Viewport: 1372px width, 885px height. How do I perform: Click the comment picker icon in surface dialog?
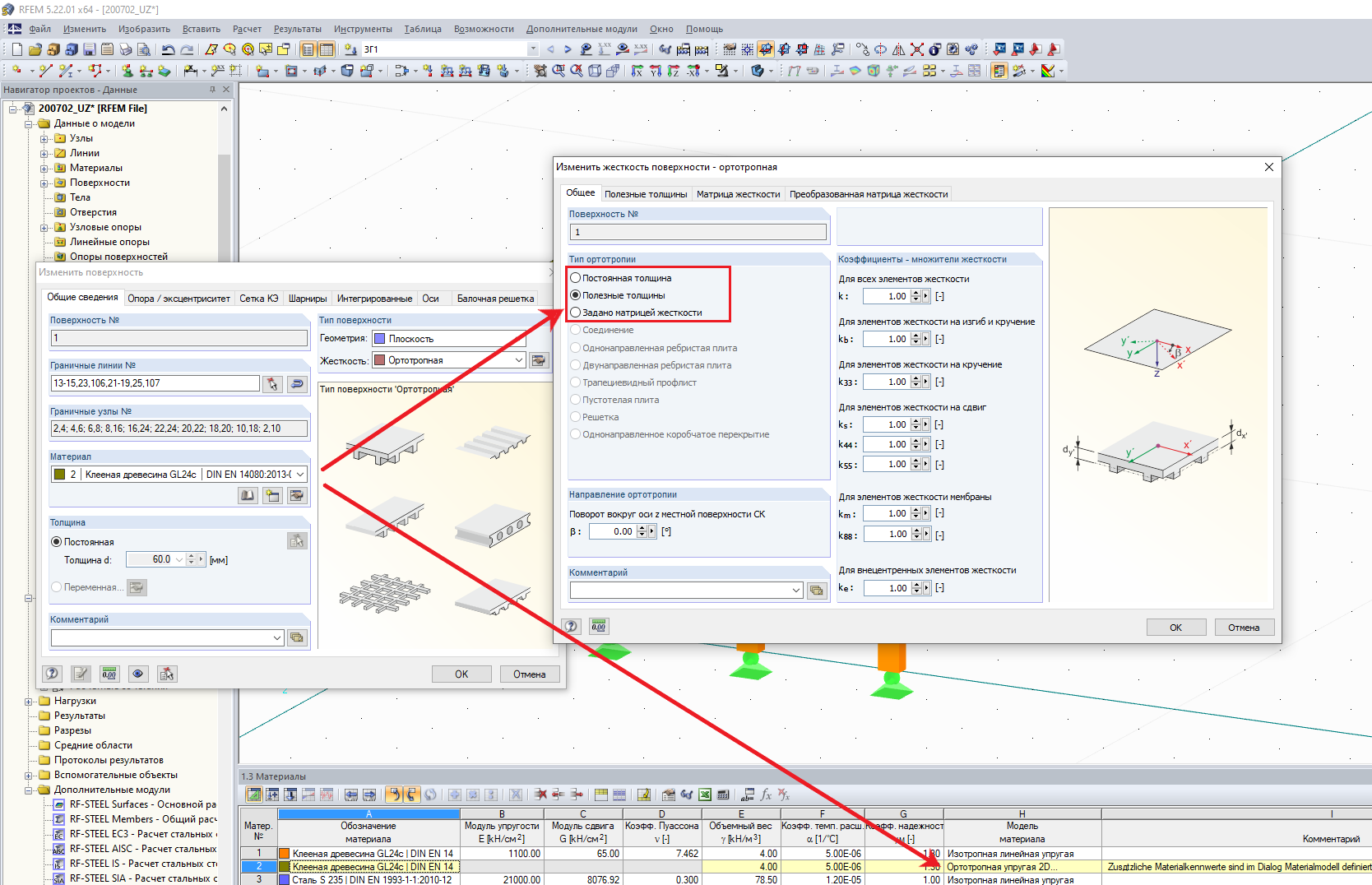[297, 637]
